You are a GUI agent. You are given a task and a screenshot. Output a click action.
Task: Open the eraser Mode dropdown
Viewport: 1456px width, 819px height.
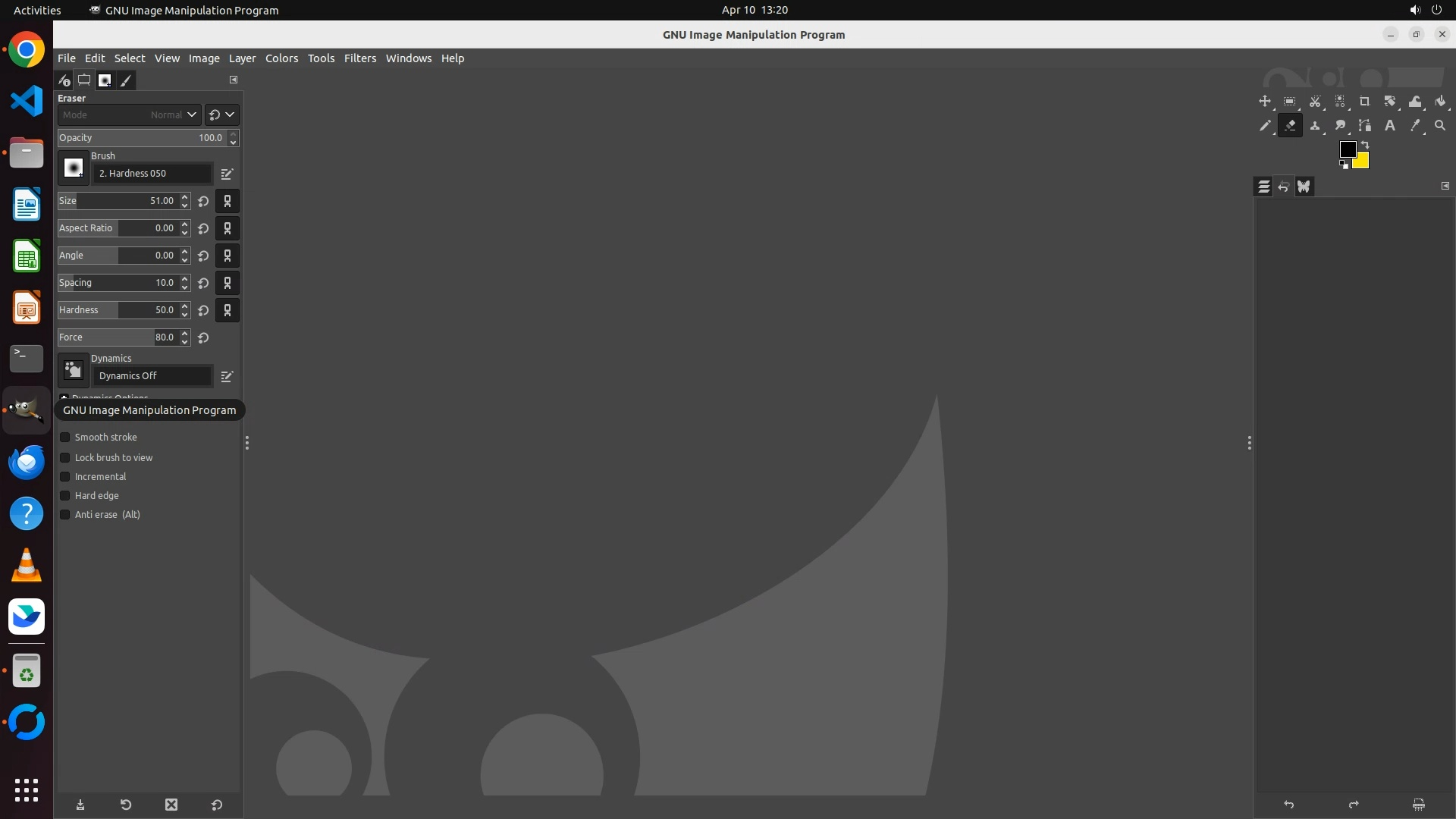pos(129,115)
